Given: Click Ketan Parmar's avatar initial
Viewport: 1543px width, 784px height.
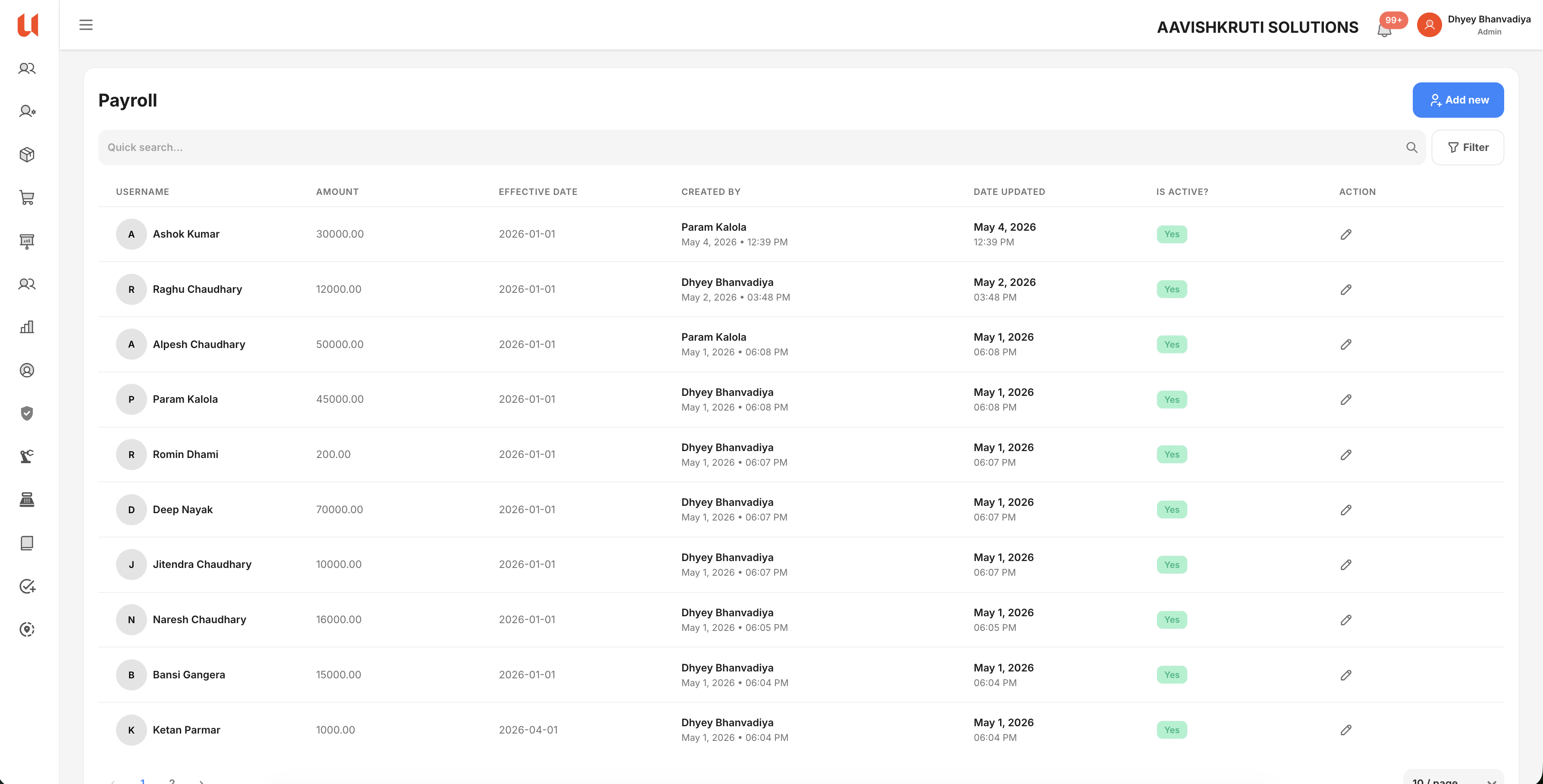Looking at the screenshot, I should [131, 730].
